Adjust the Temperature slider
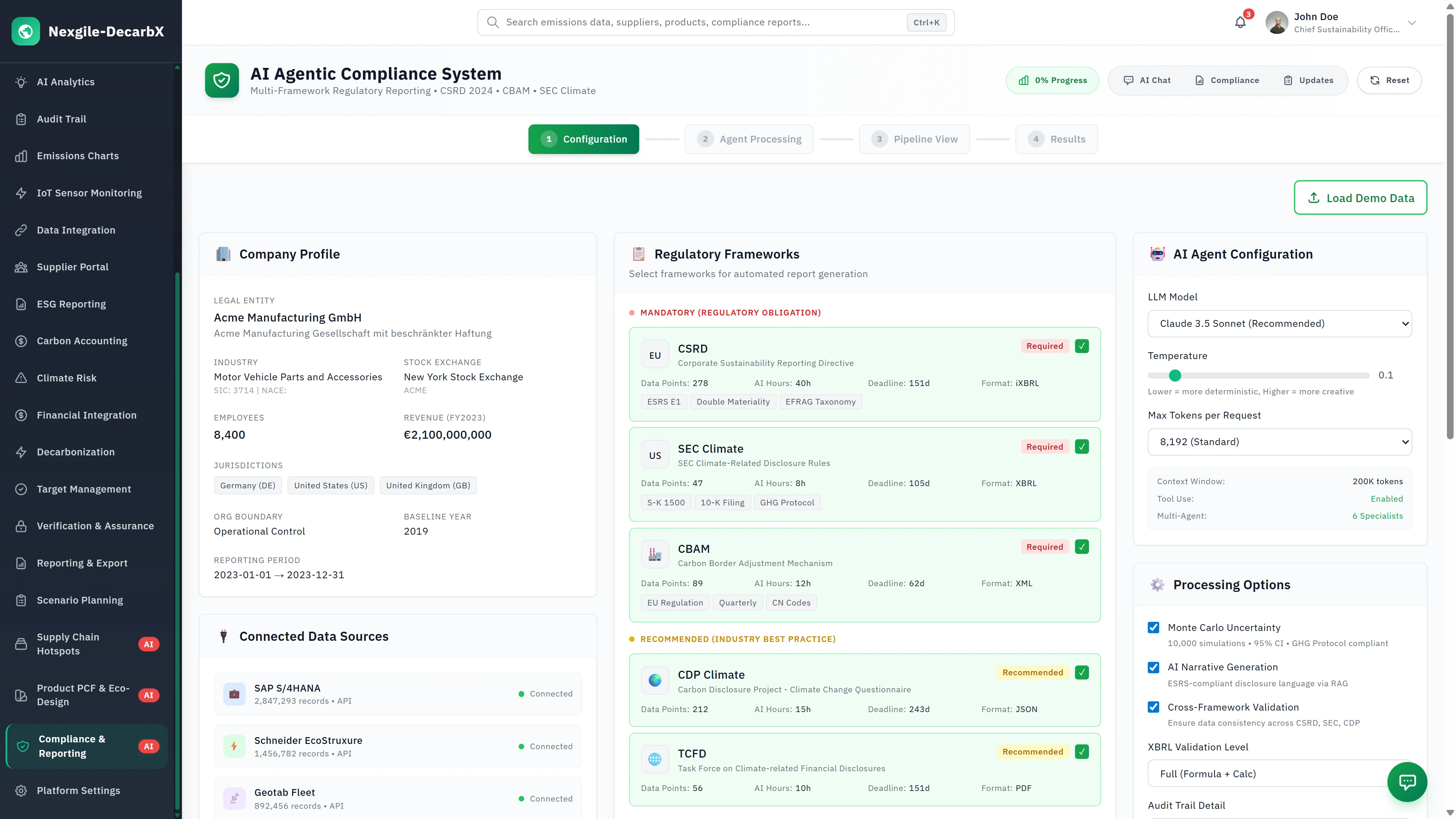 1176,375
